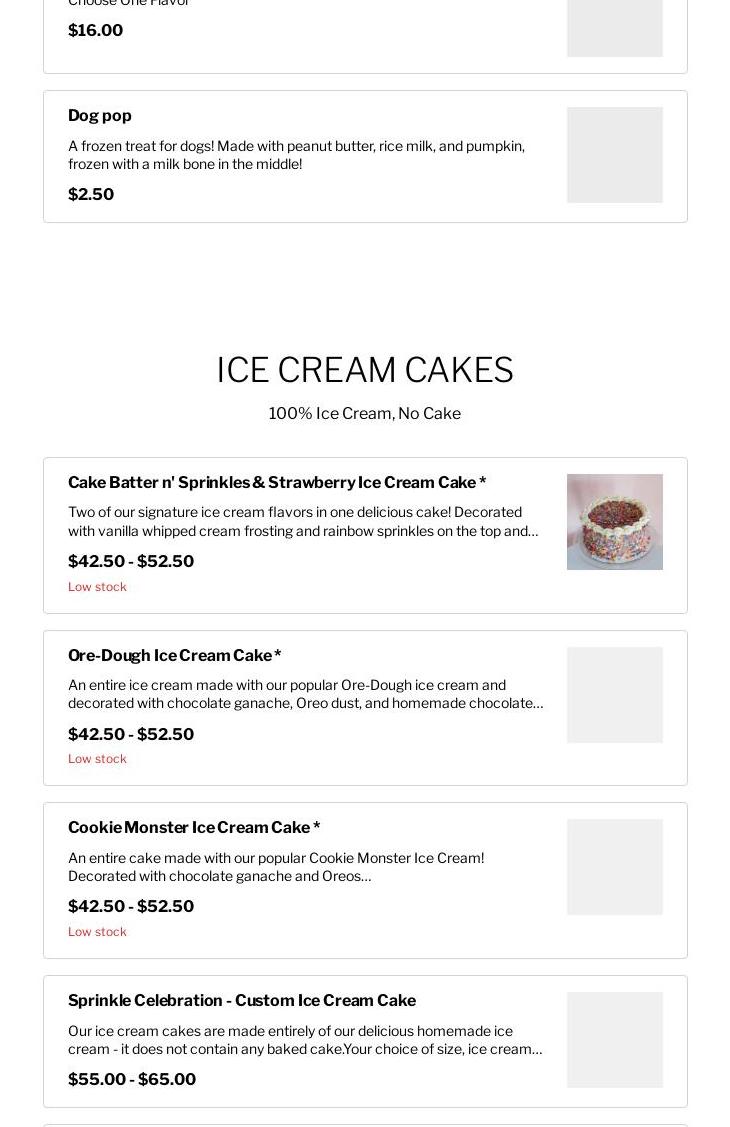This screenshot has height=1127, width=730.
Task: Open Cake Batter n' Sprinkles & Strawberry cake
Action: point(277,482)
